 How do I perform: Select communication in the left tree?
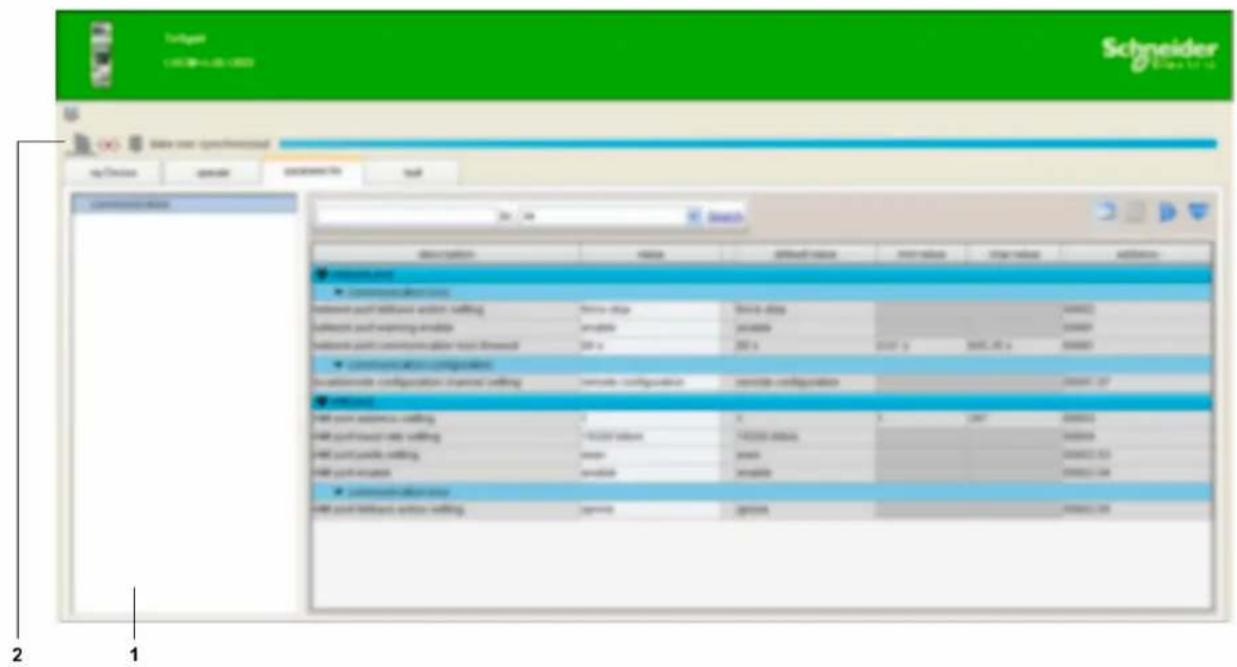pyautogui.click(x=185, y=204)
